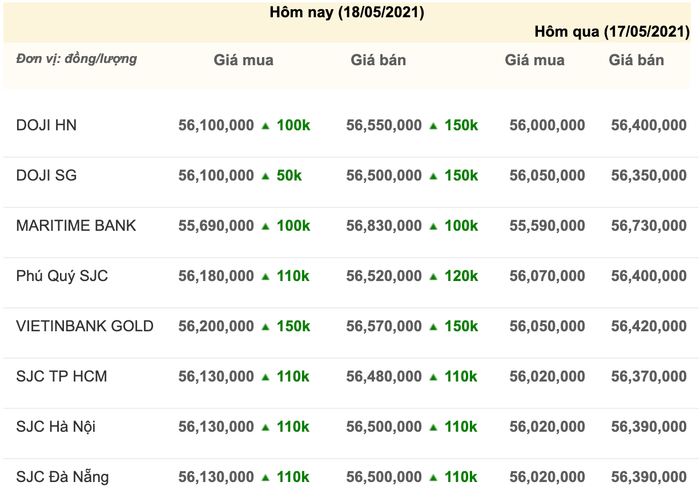Click DOJI HN yesterday's sell price 56,400,000
Viewport: 700px width, 497px height.
point(649,125)
